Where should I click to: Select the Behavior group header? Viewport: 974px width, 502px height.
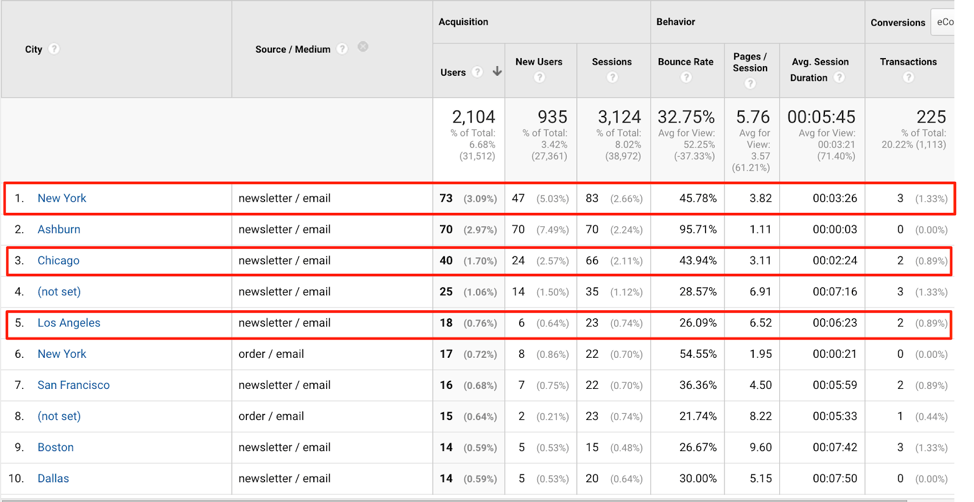coord(676,22)
